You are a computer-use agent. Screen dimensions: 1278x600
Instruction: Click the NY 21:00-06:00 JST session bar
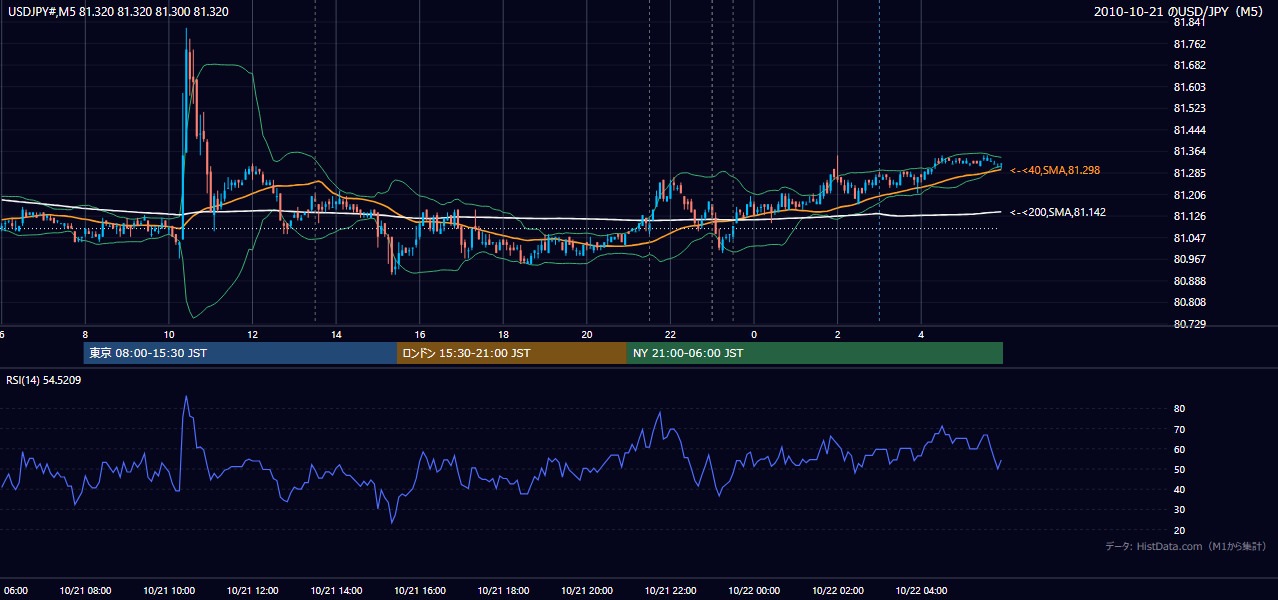coord(815,353)
